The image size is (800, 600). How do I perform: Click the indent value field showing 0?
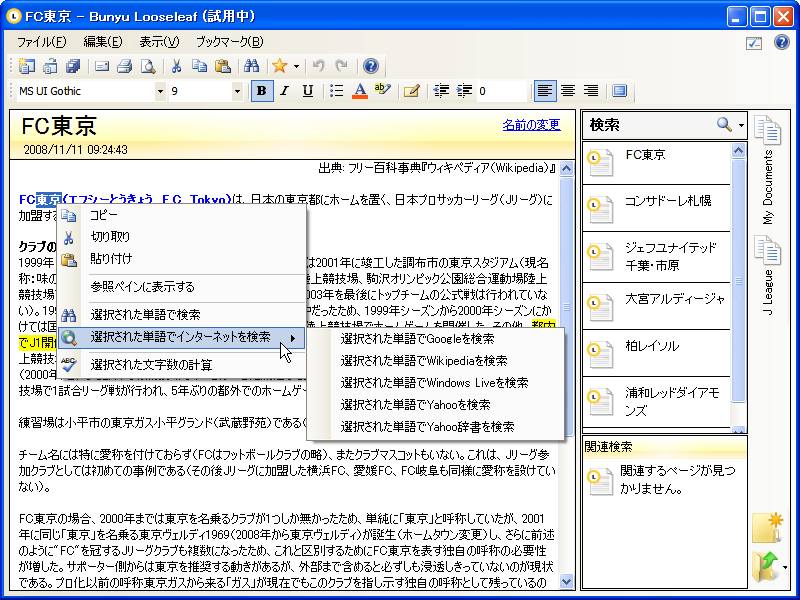pos(501,91)
